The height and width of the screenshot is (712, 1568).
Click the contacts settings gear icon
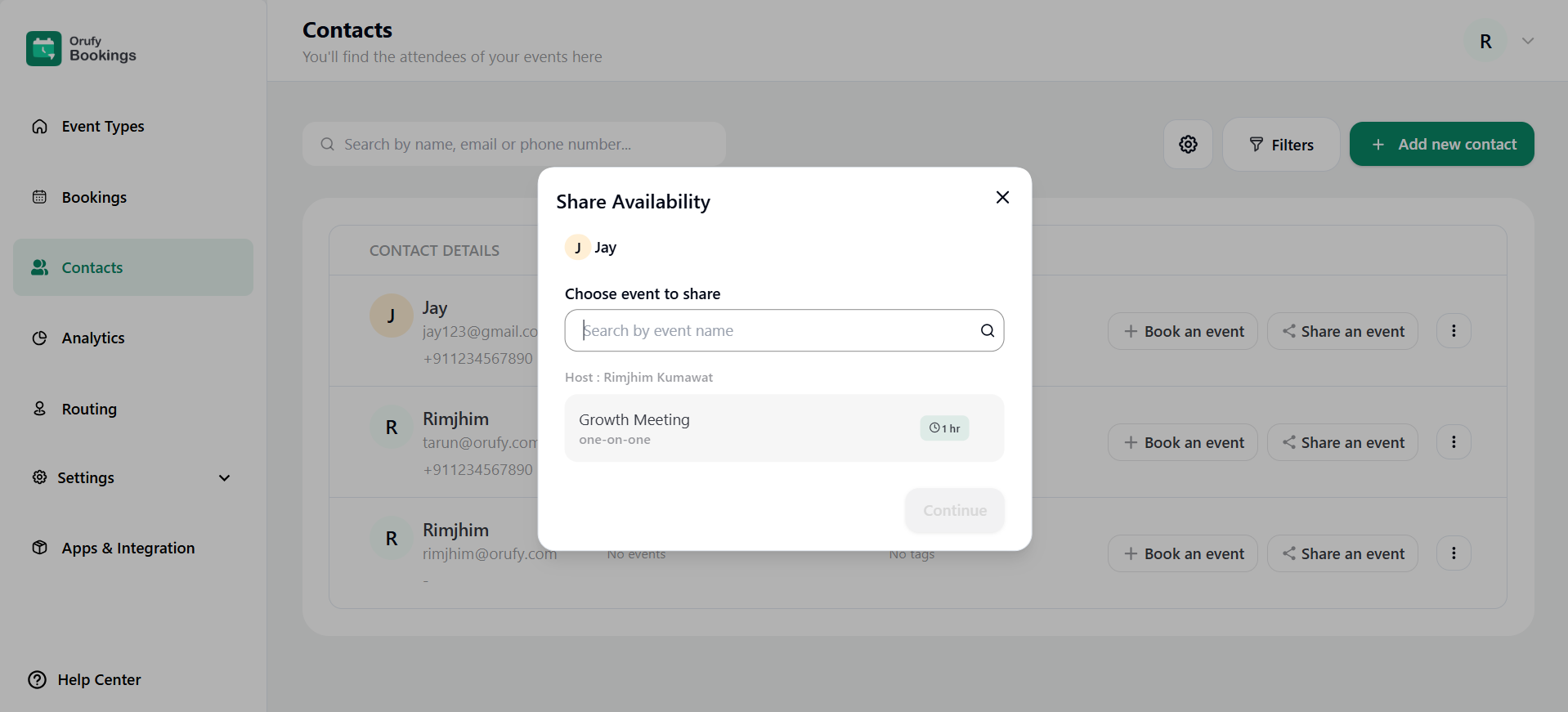point(1188,145)
